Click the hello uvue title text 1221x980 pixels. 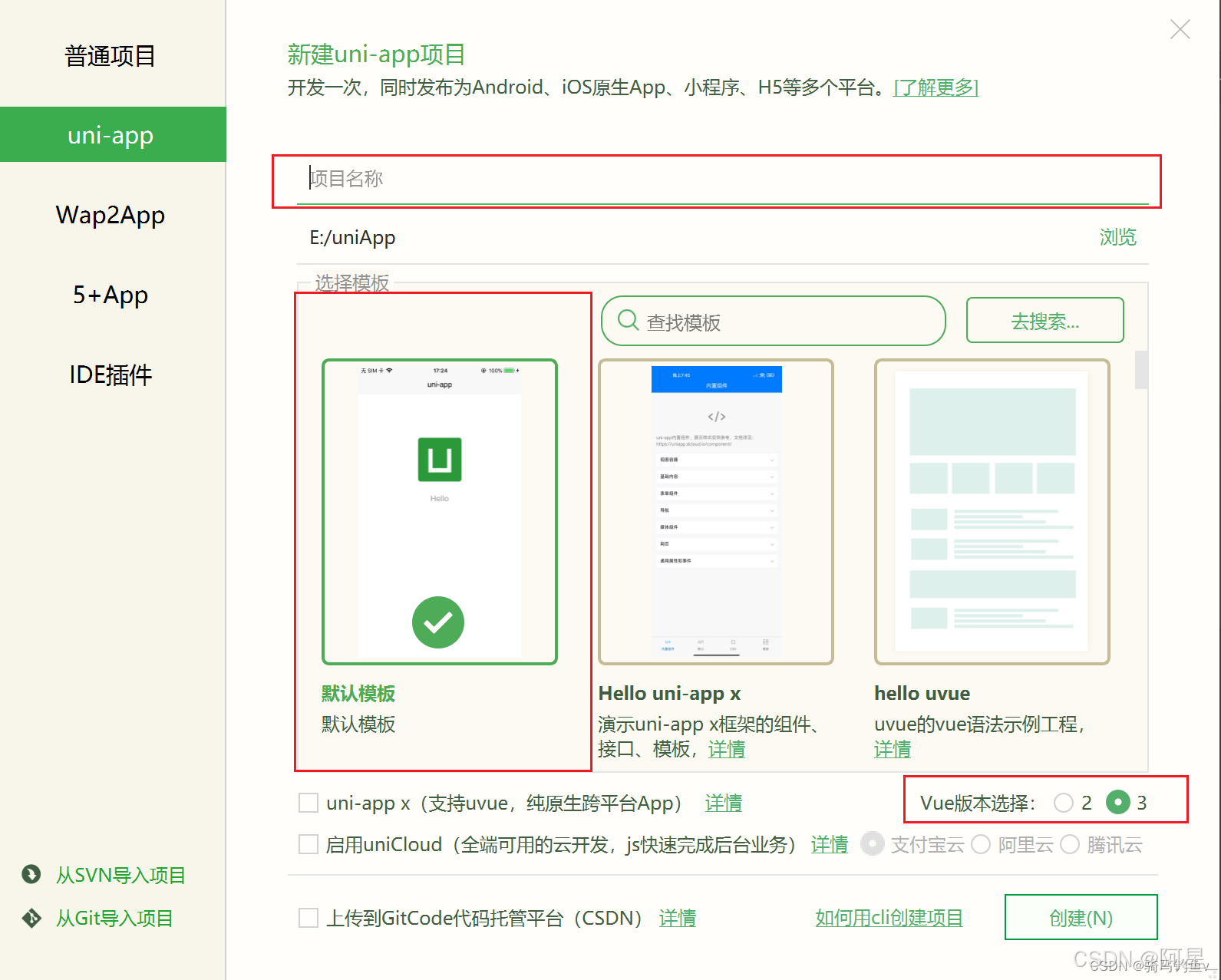[922, 694]
